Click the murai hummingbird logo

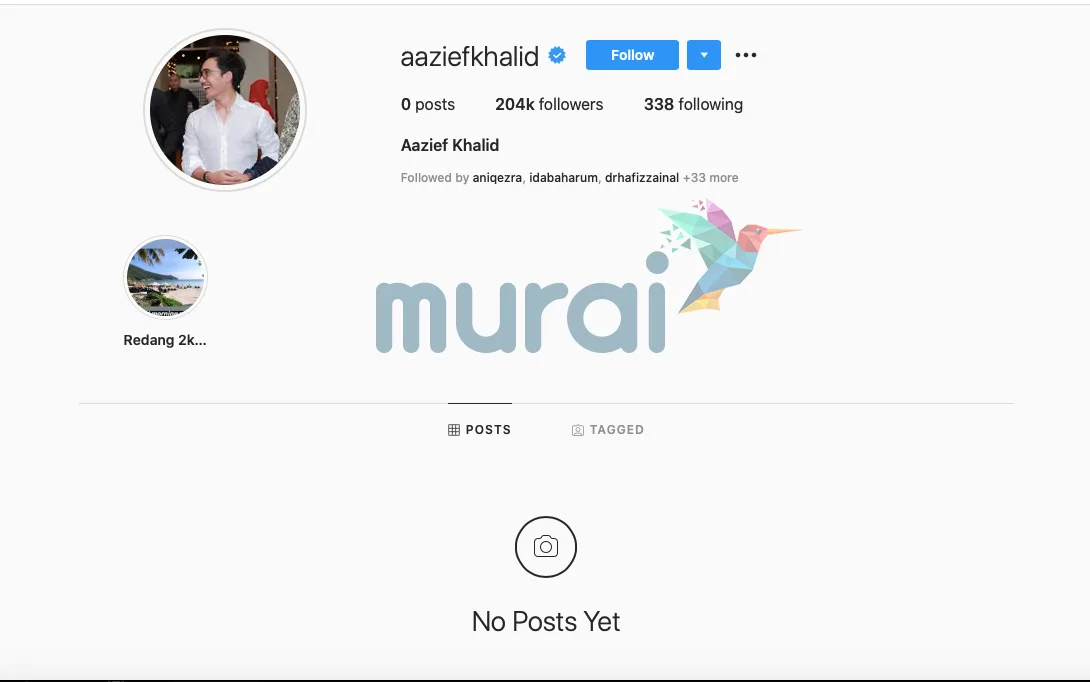coord(588,276)
